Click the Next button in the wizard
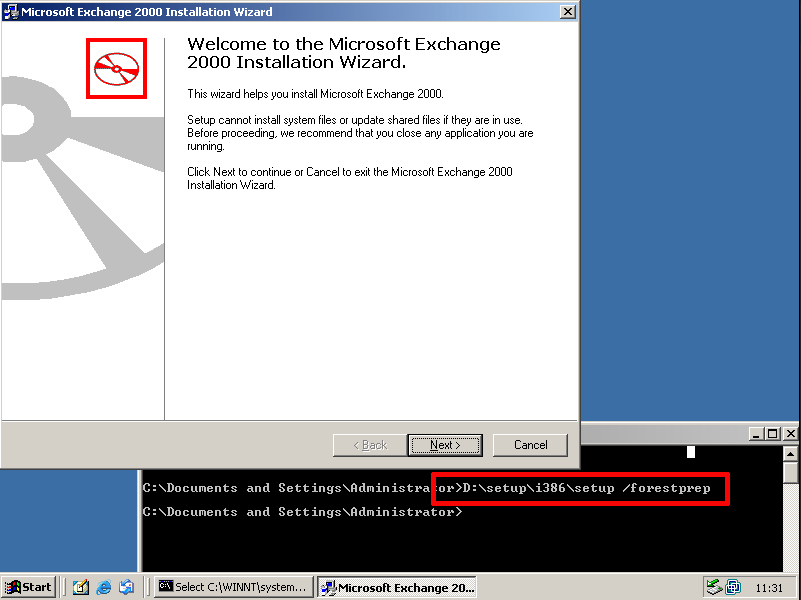The image size is (801, 600). pos(445,445)
